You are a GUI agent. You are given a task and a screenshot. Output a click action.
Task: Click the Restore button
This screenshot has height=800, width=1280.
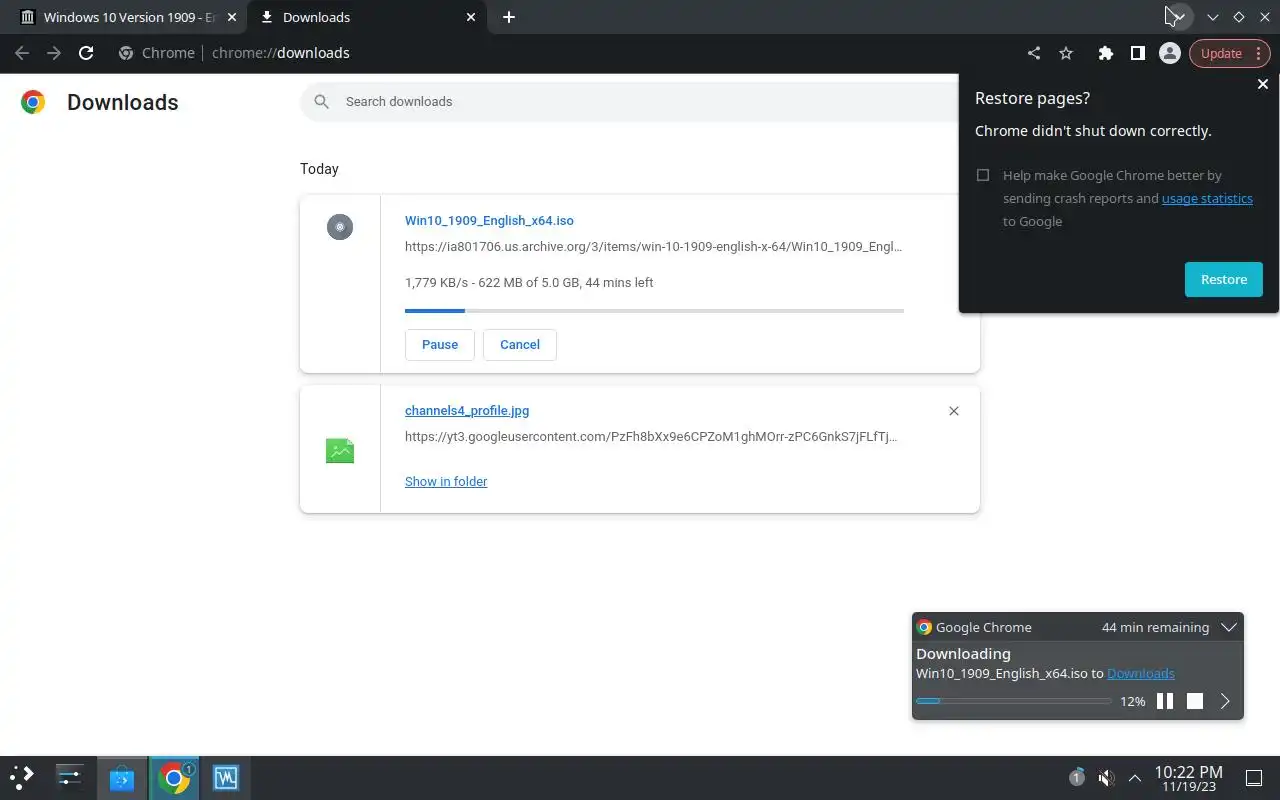click(x=1224, y=279)
